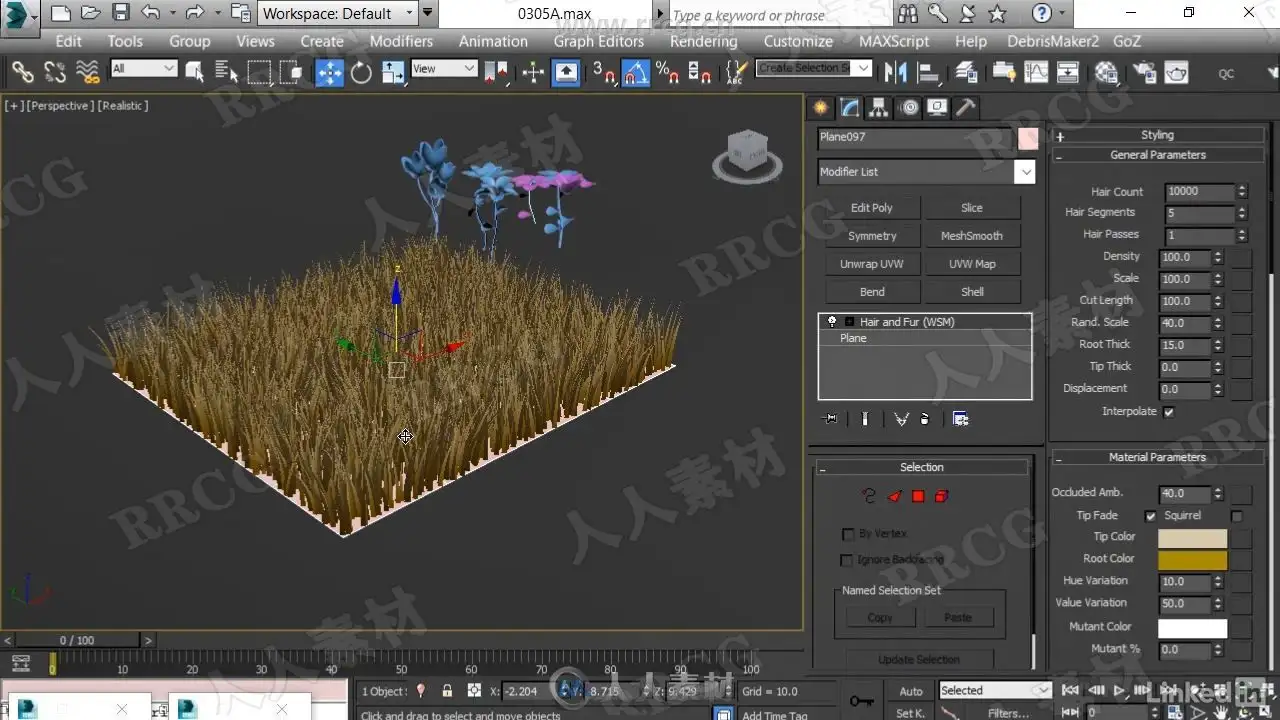
Task: Uncheck the Tip Fade checkbox
Action: (x=1150, y=516)
